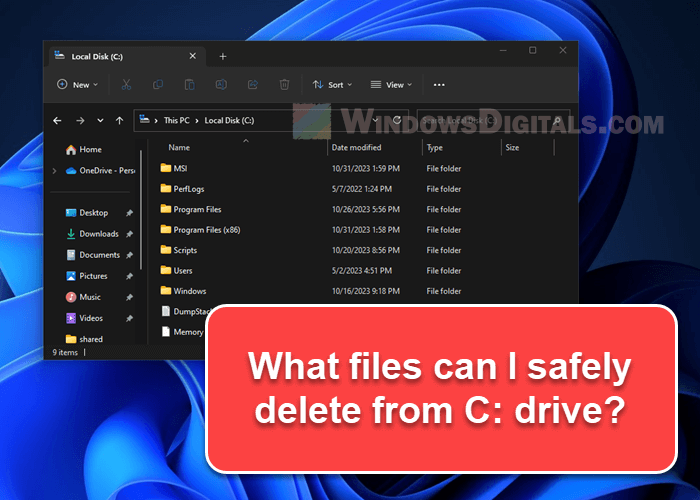This screenshot has width=700, height=500.
Task: Add a new tab with plus button
Action: pyautogui.click(x=223, y=56)
